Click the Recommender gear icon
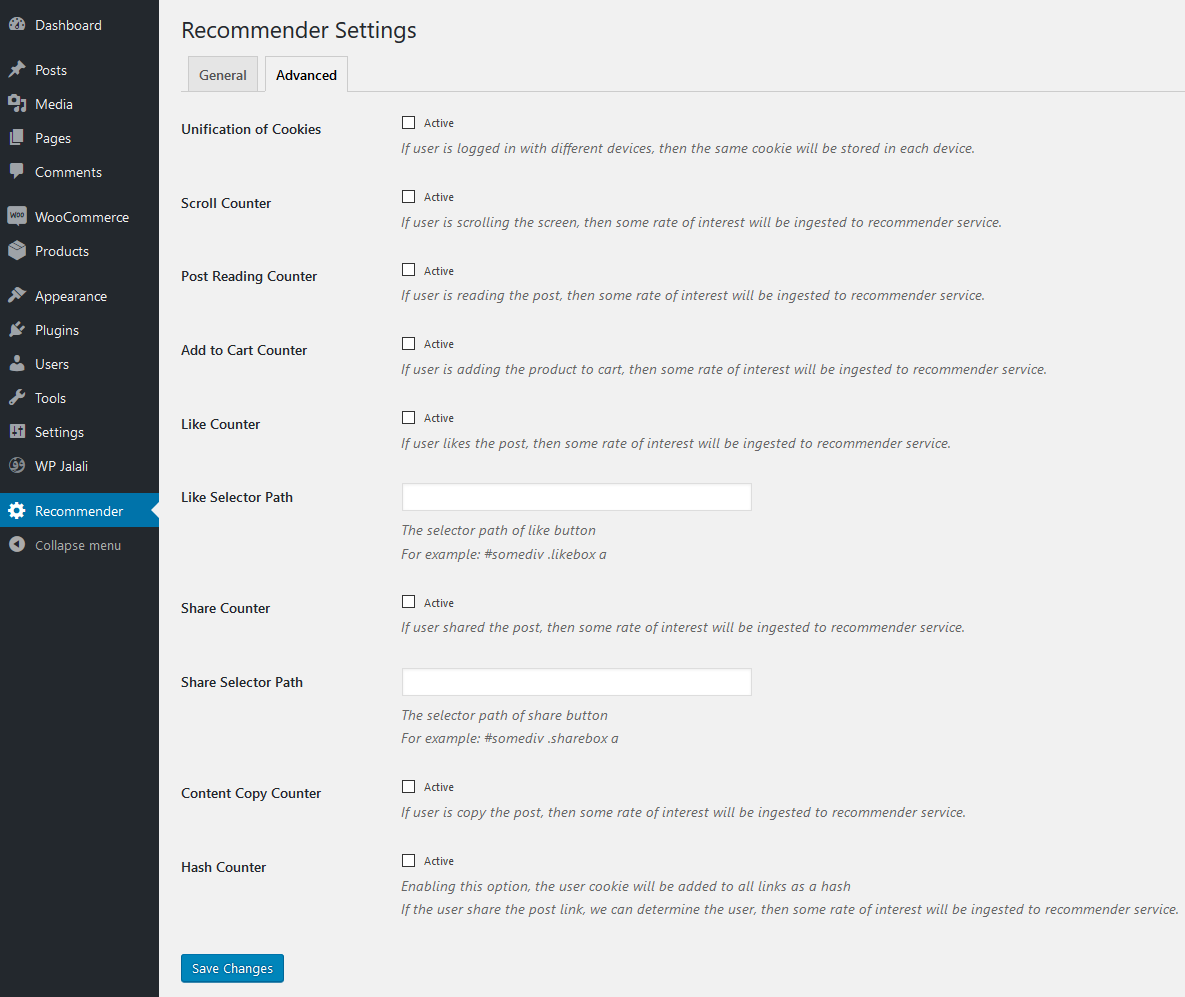 point(17,511)
